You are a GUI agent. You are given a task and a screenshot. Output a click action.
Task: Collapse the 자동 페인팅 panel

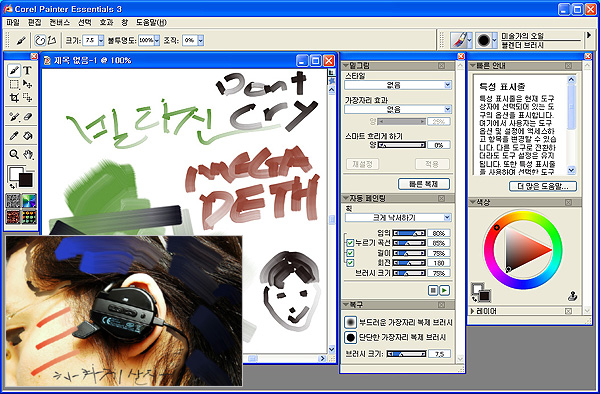coord(346,199)
